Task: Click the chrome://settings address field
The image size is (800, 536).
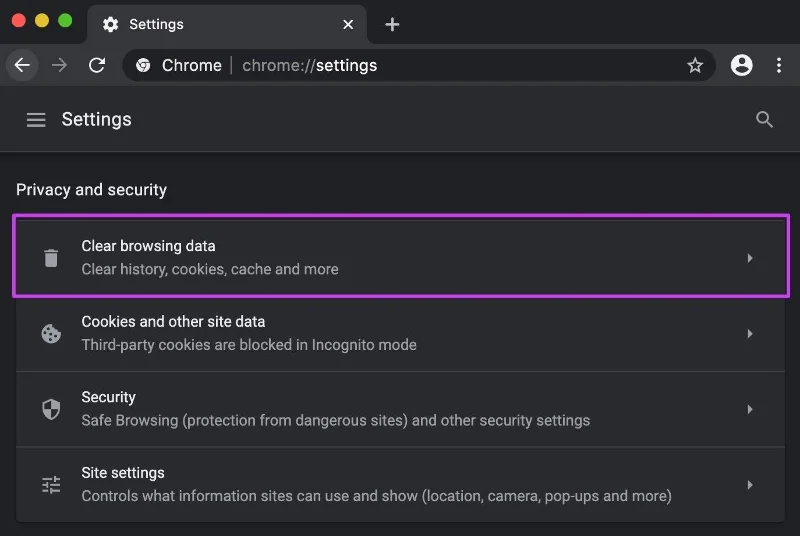Action: point(418,65)
